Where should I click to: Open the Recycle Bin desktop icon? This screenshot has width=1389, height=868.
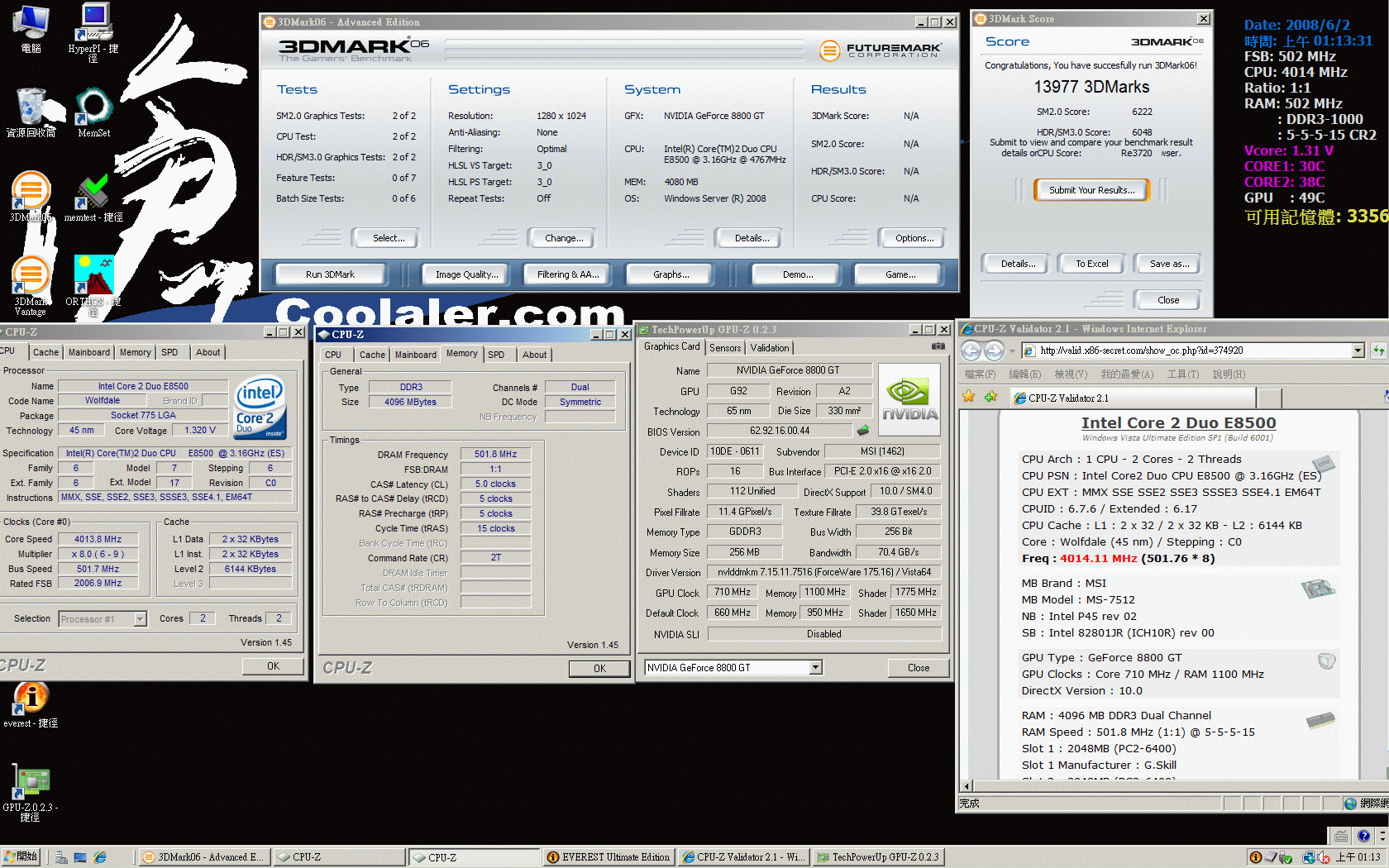(x=31, y=113)
